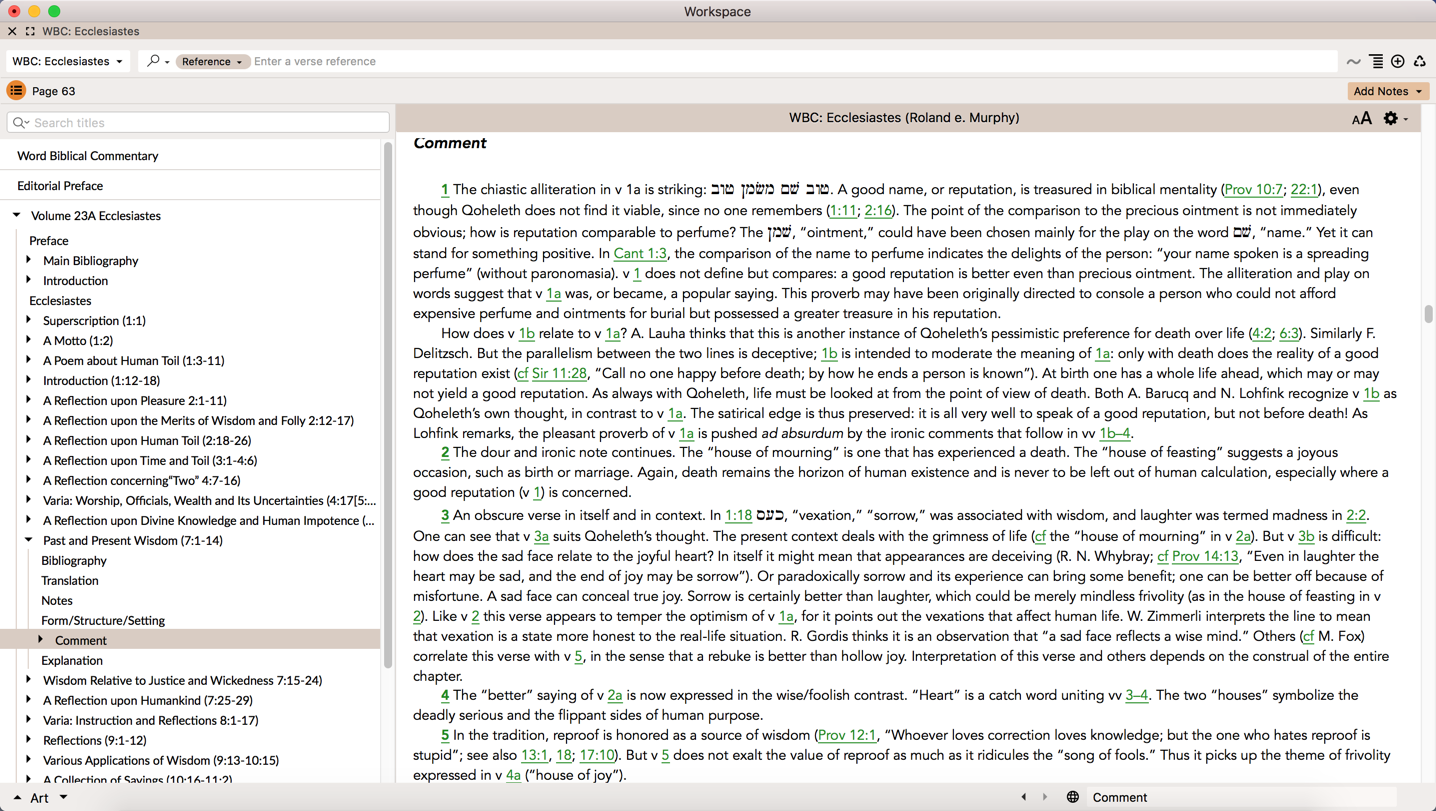Follow the Cant 1:3 link
This screenshot has height=811, width=1436.
(640, 253)
